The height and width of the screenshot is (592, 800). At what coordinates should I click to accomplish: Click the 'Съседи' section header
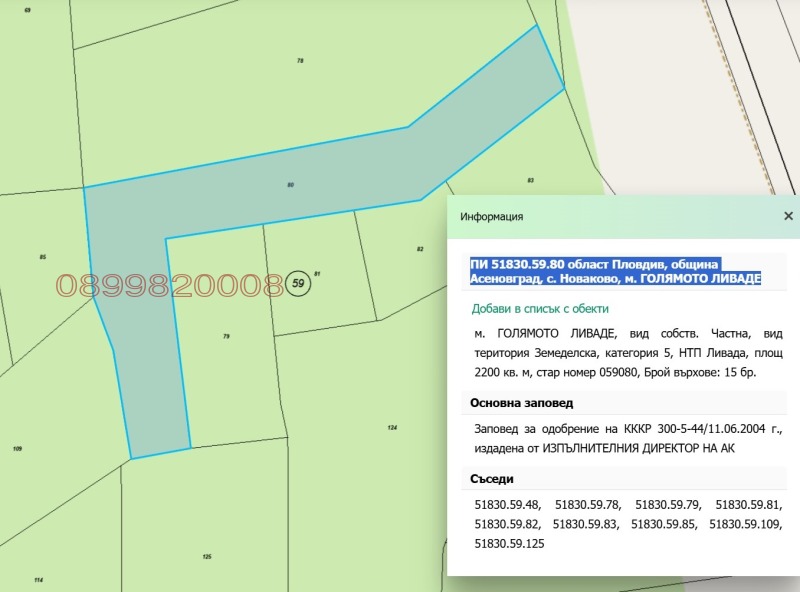[492, 479]
